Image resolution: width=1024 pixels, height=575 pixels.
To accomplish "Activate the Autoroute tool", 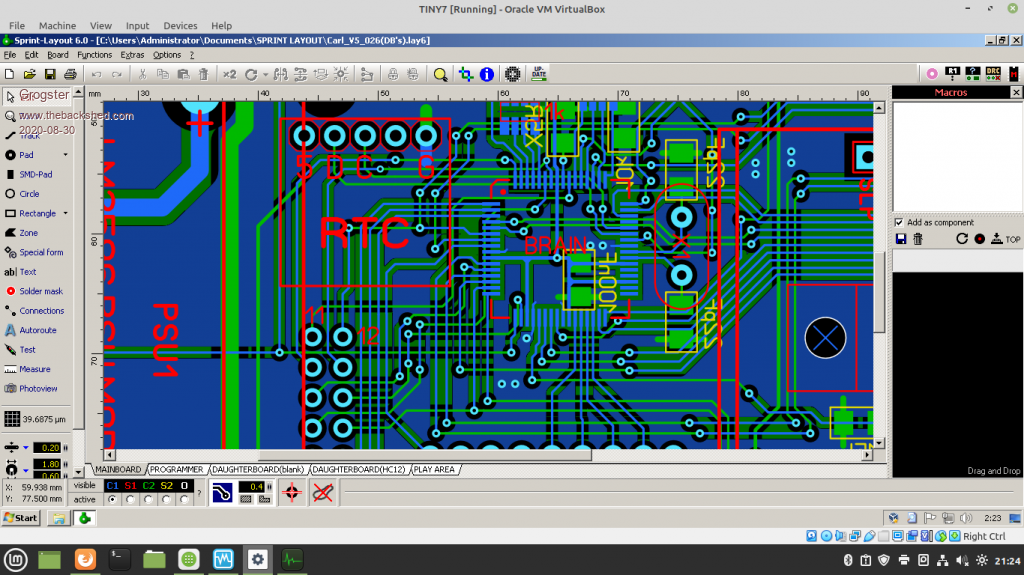I will (x=37, y=330).
